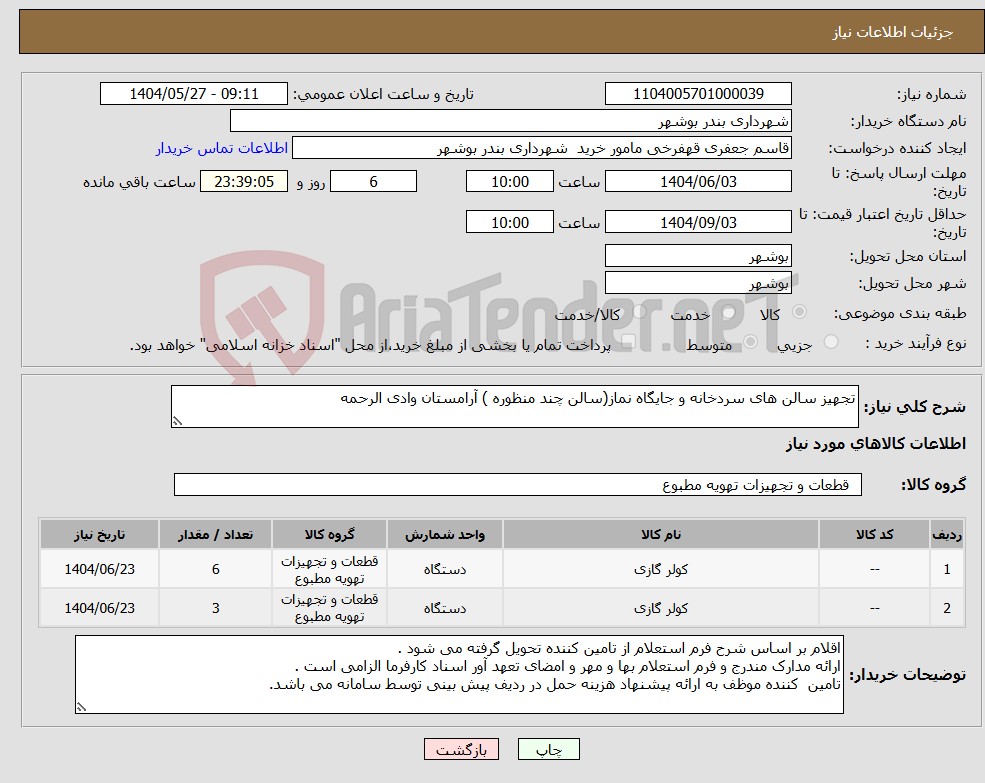The height and width of the screenshot is (783, 985).
Task: Click the delivery city field بوشهر
Action: 698,283
